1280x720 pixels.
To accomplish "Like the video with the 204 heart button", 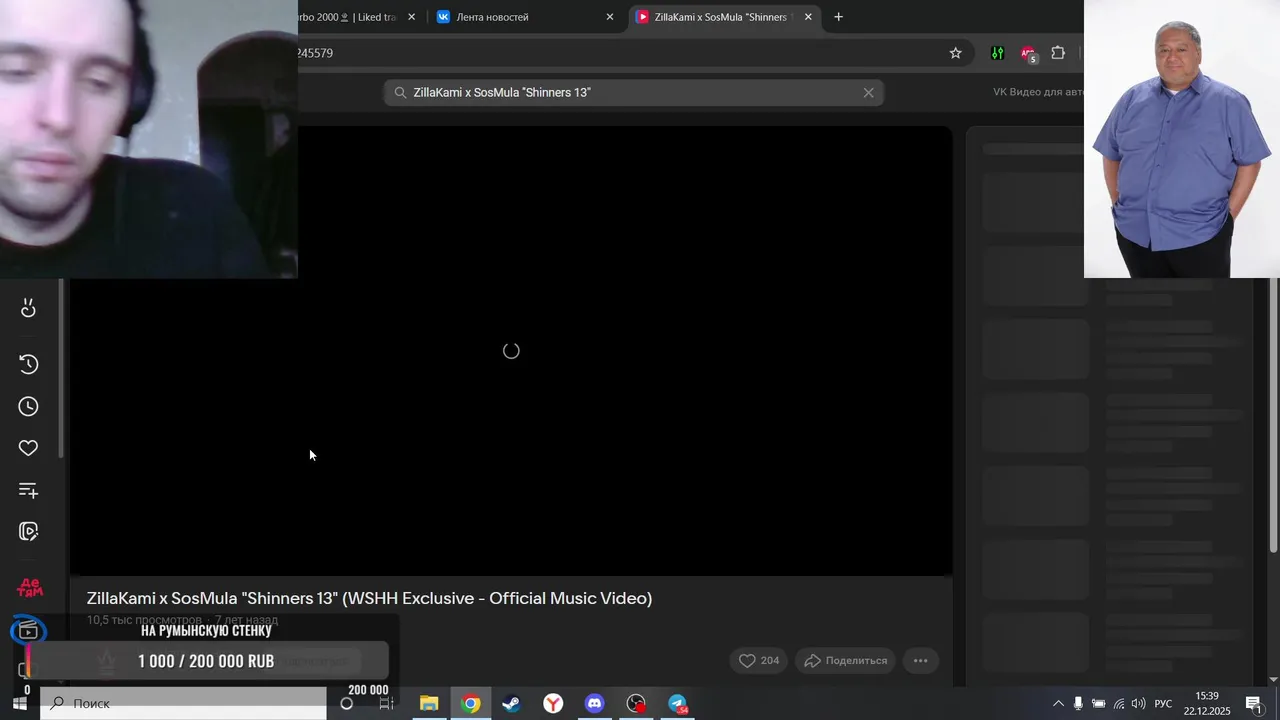I will 759,660.
